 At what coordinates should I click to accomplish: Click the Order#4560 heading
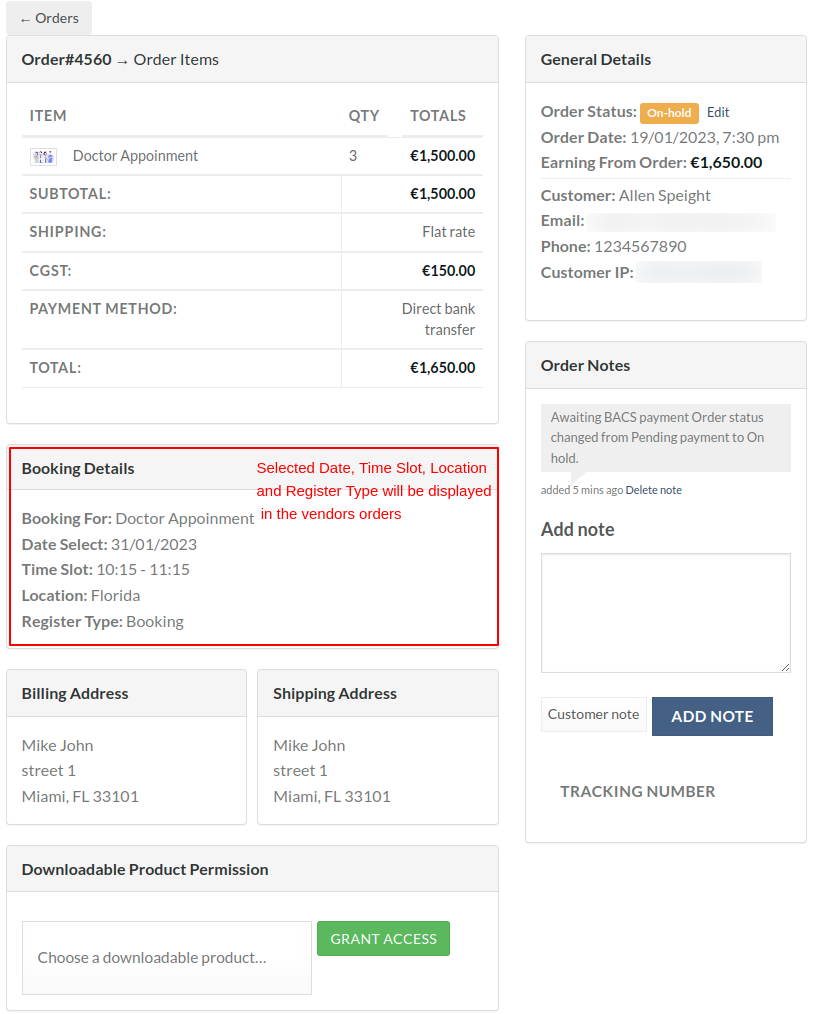(x=66, y=60)
